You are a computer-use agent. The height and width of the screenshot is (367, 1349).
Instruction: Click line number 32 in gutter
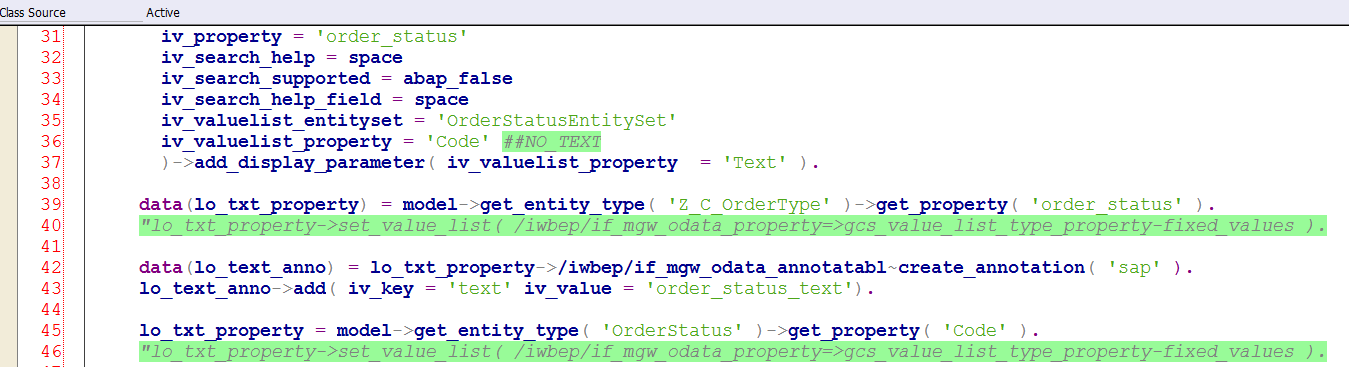[x=52, y=58]
